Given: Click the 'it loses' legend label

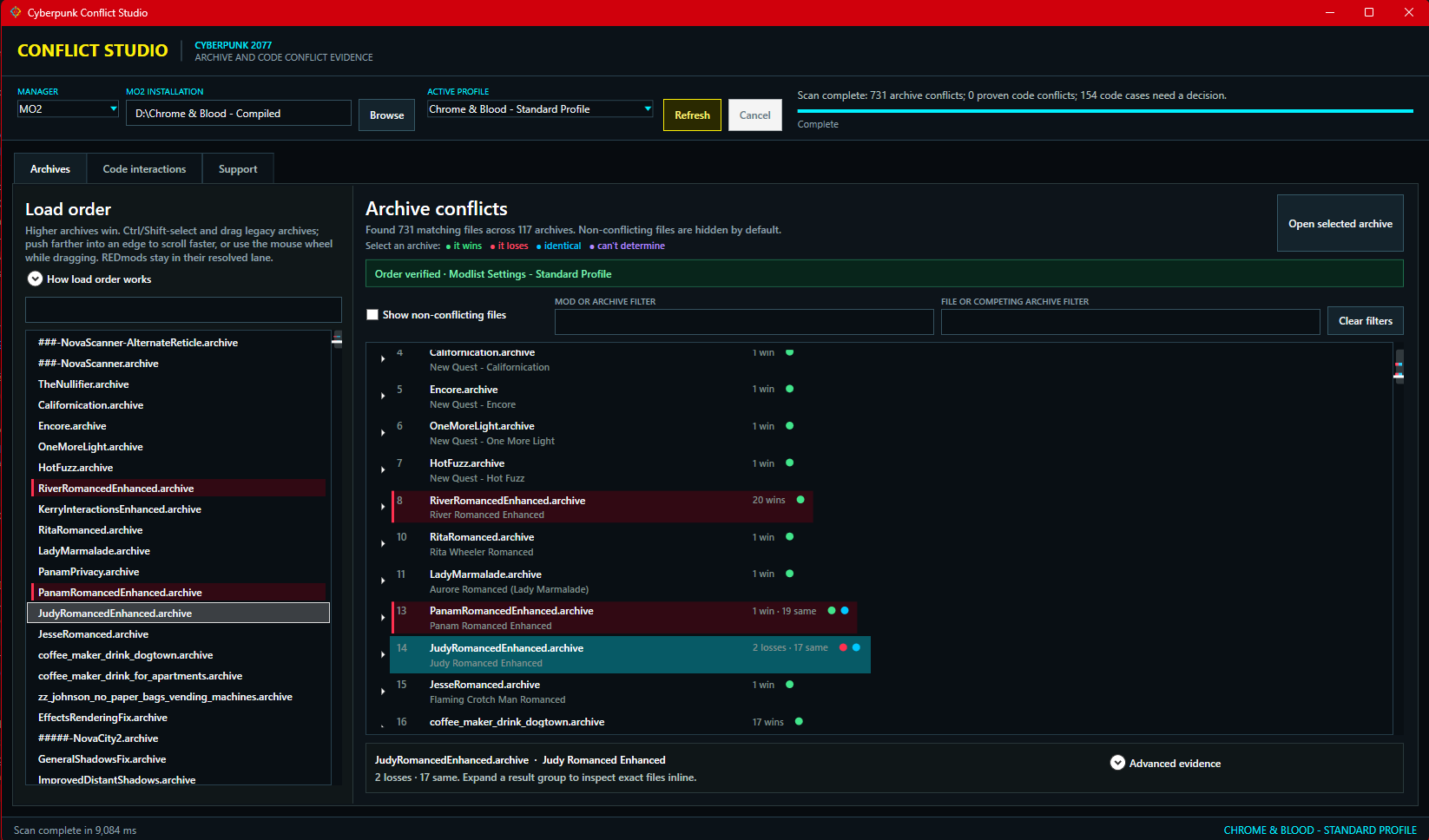Looking at the screenshot, I should pos(512,246).
